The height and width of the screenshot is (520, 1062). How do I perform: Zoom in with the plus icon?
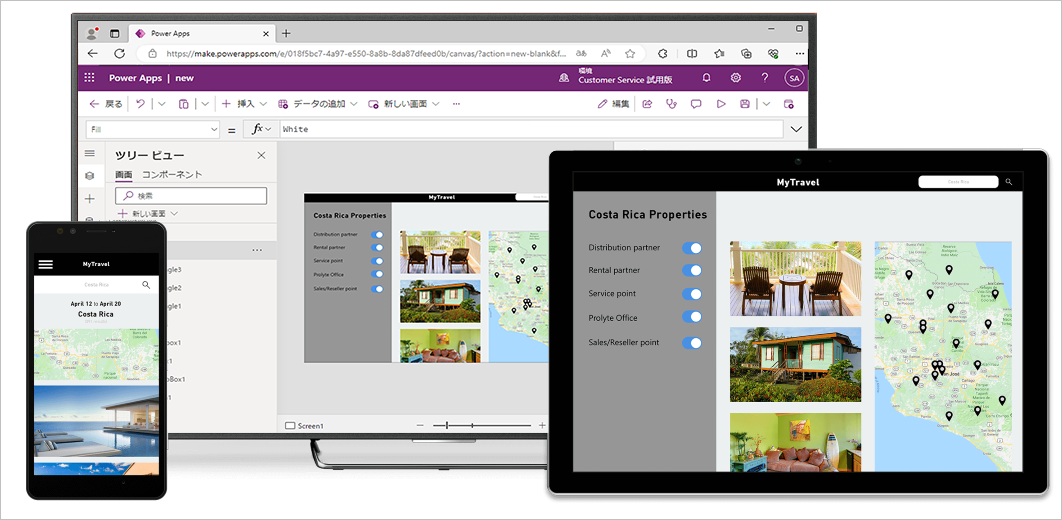542,425
